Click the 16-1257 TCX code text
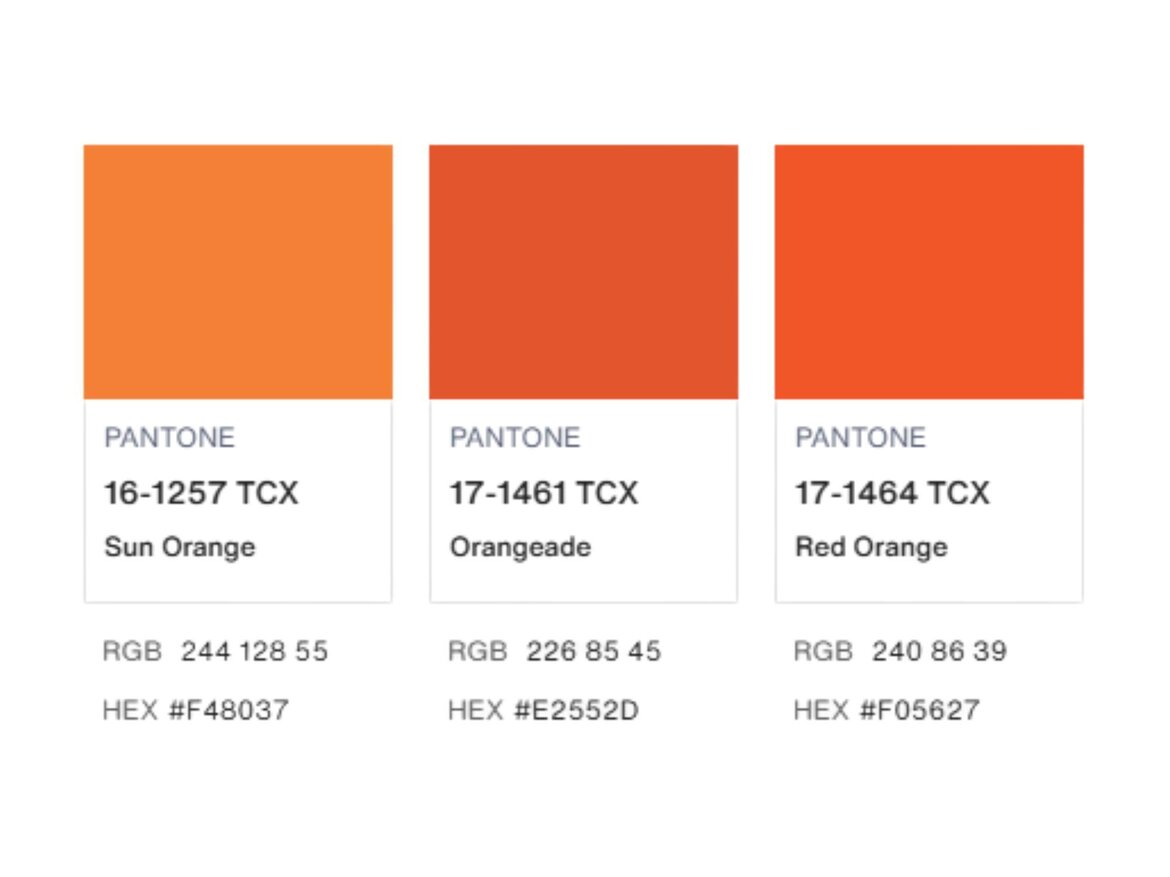 point(201,493)
